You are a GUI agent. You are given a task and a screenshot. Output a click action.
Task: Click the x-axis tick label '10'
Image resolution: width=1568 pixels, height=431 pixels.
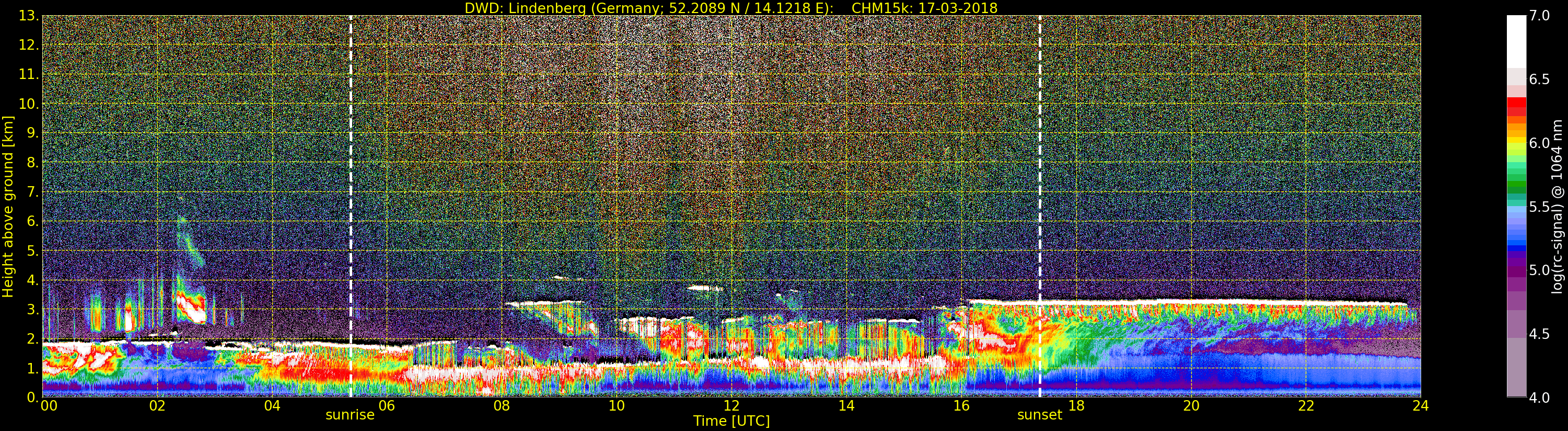(617, 405)
